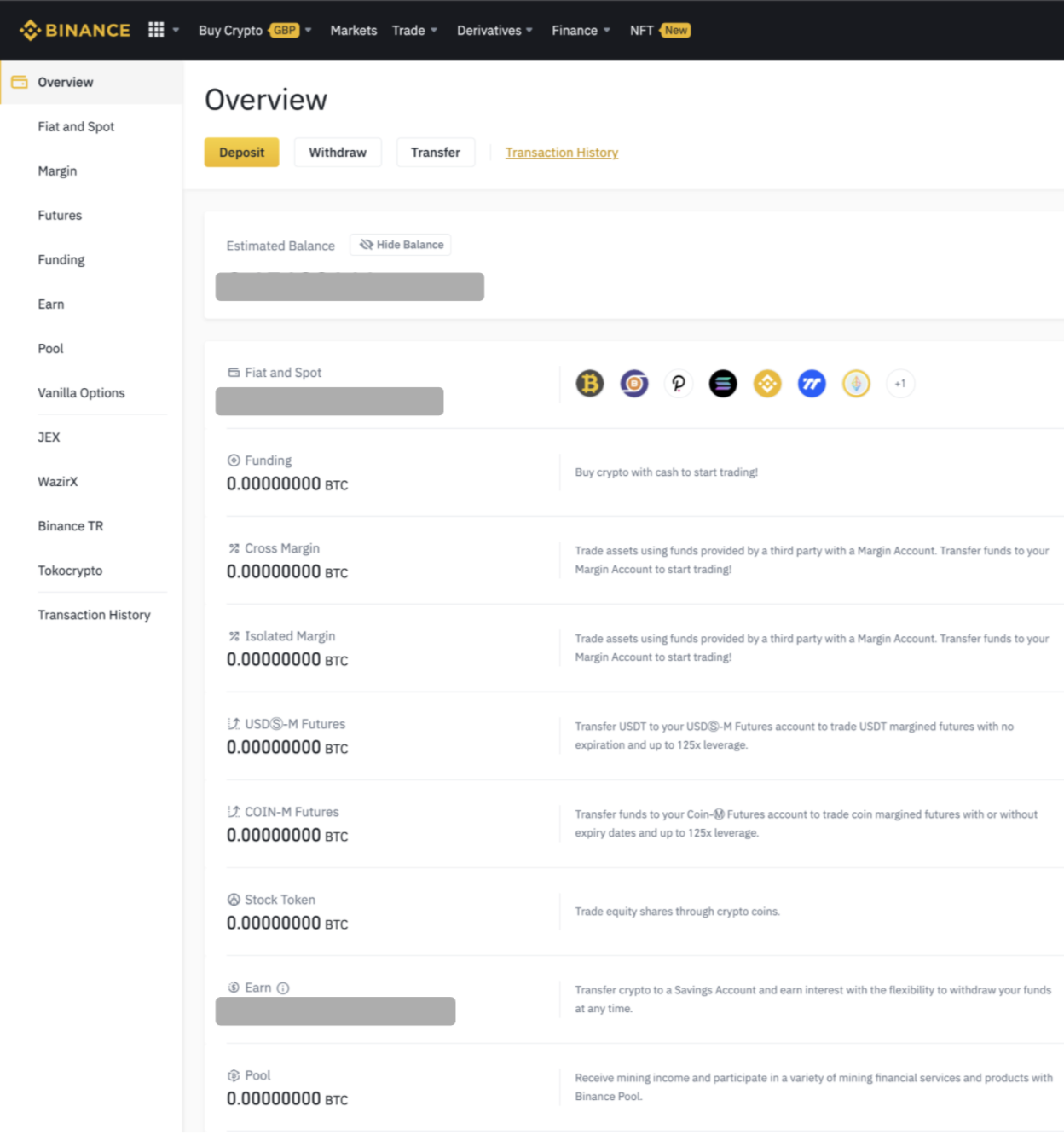Open the Transaction History link

pyautogui.click(x=562, y=152)
